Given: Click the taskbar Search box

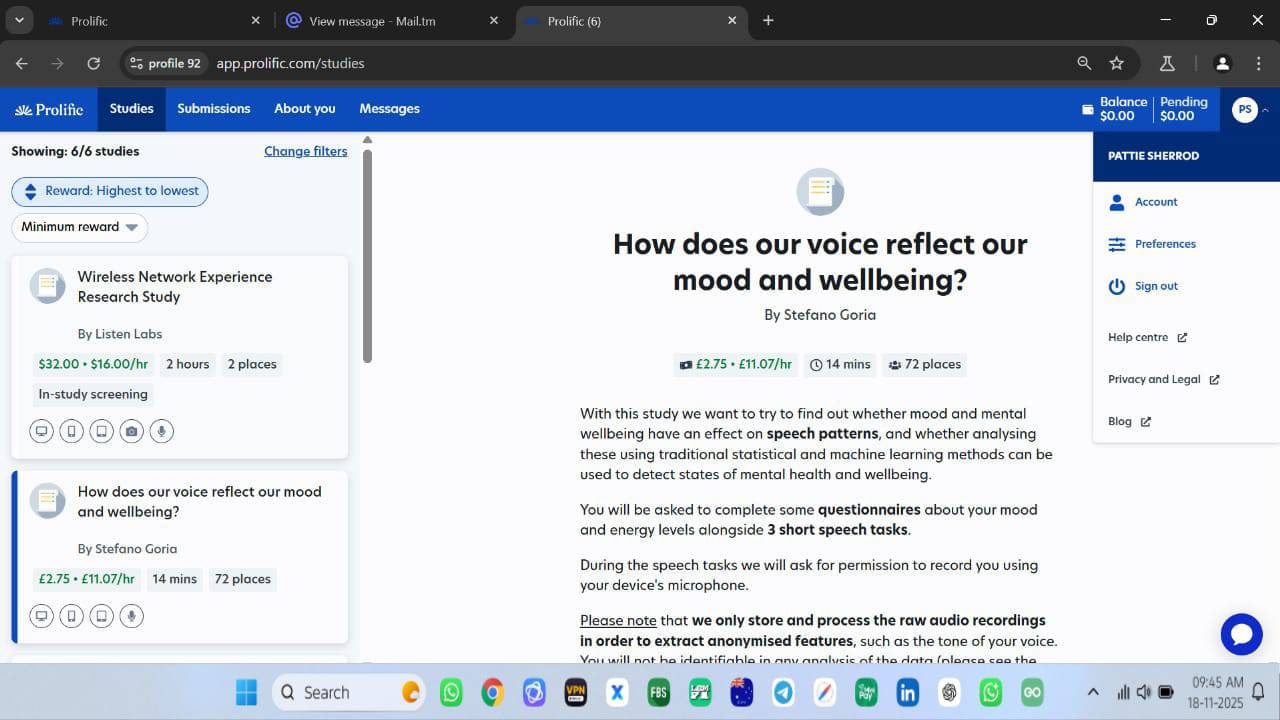Looking at the screenshot, I should pos(348,692).
